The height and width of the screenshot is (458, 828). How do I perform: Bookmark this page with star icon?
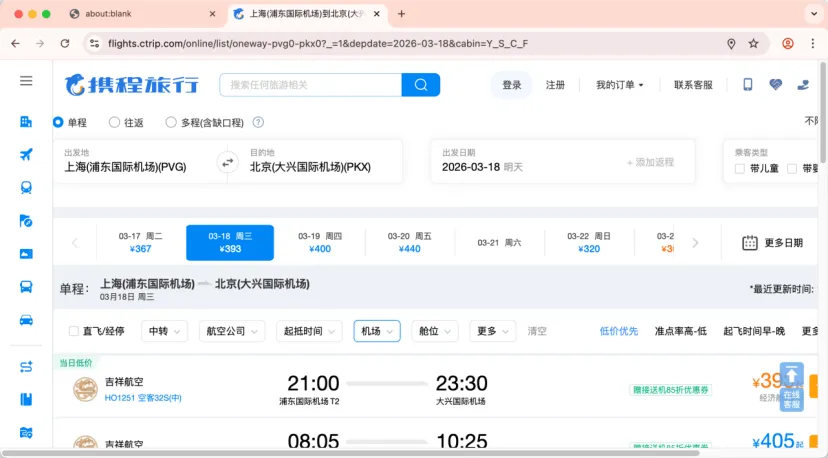tap(754, 43)
